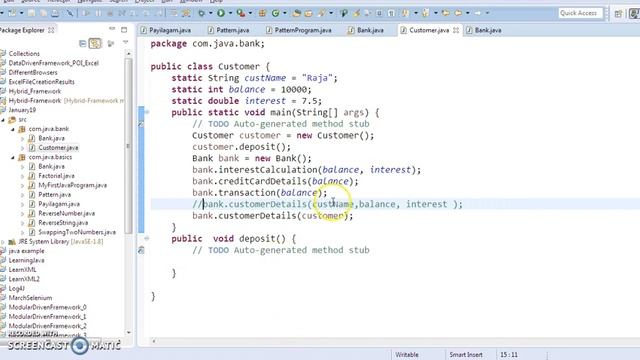The height and width of the screenshot is (360, 640).
Task: Switch to the PatternProgram.java tab
Action: point(299,30)
